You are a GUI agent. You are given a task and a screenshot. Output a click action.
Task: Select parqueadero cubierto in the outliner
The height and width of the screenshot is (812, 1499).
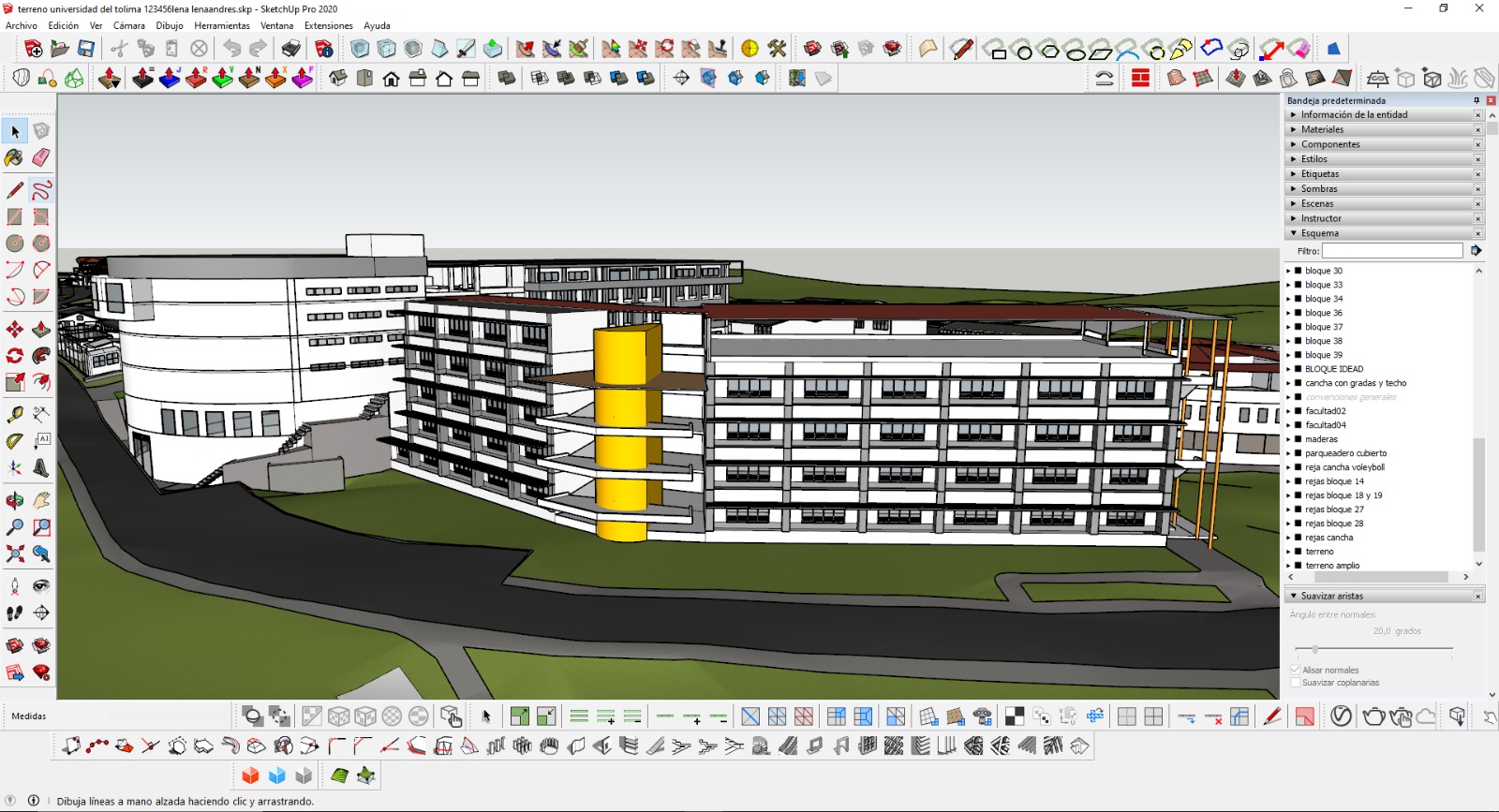click(x=1345, y=453)
